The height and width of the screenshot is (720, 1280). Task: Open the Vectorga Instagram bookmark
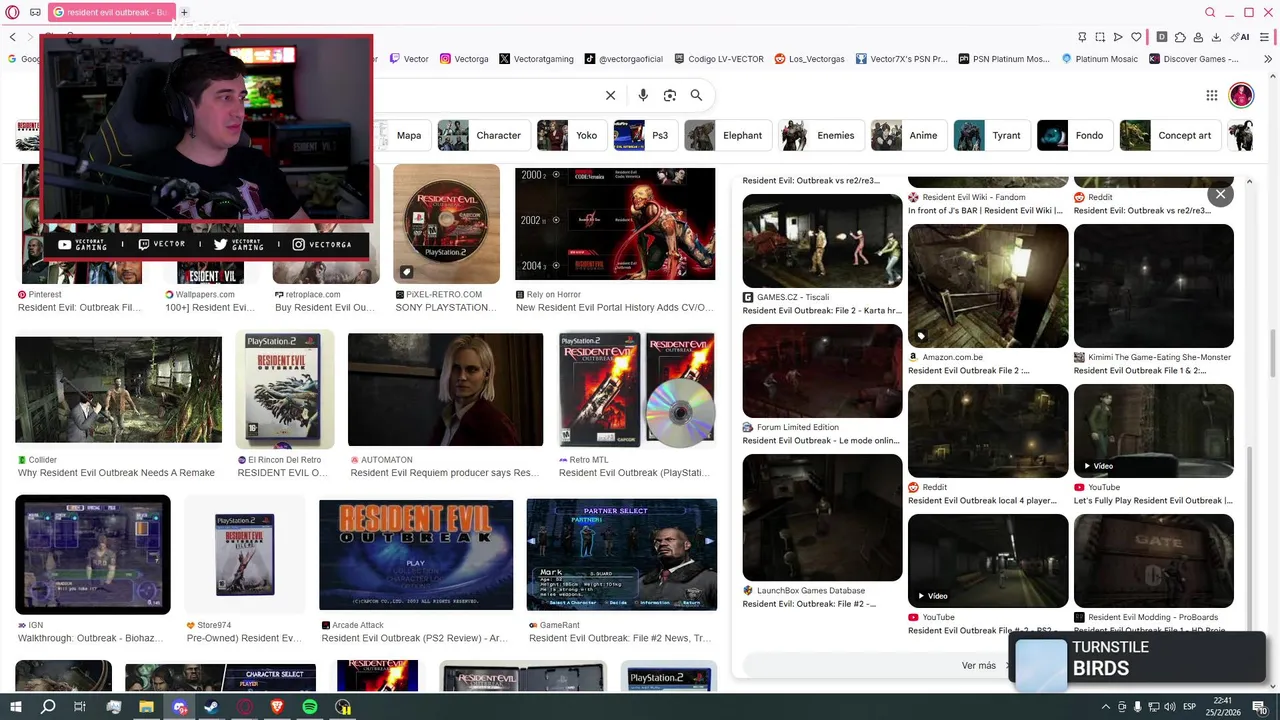click(464, 59)
